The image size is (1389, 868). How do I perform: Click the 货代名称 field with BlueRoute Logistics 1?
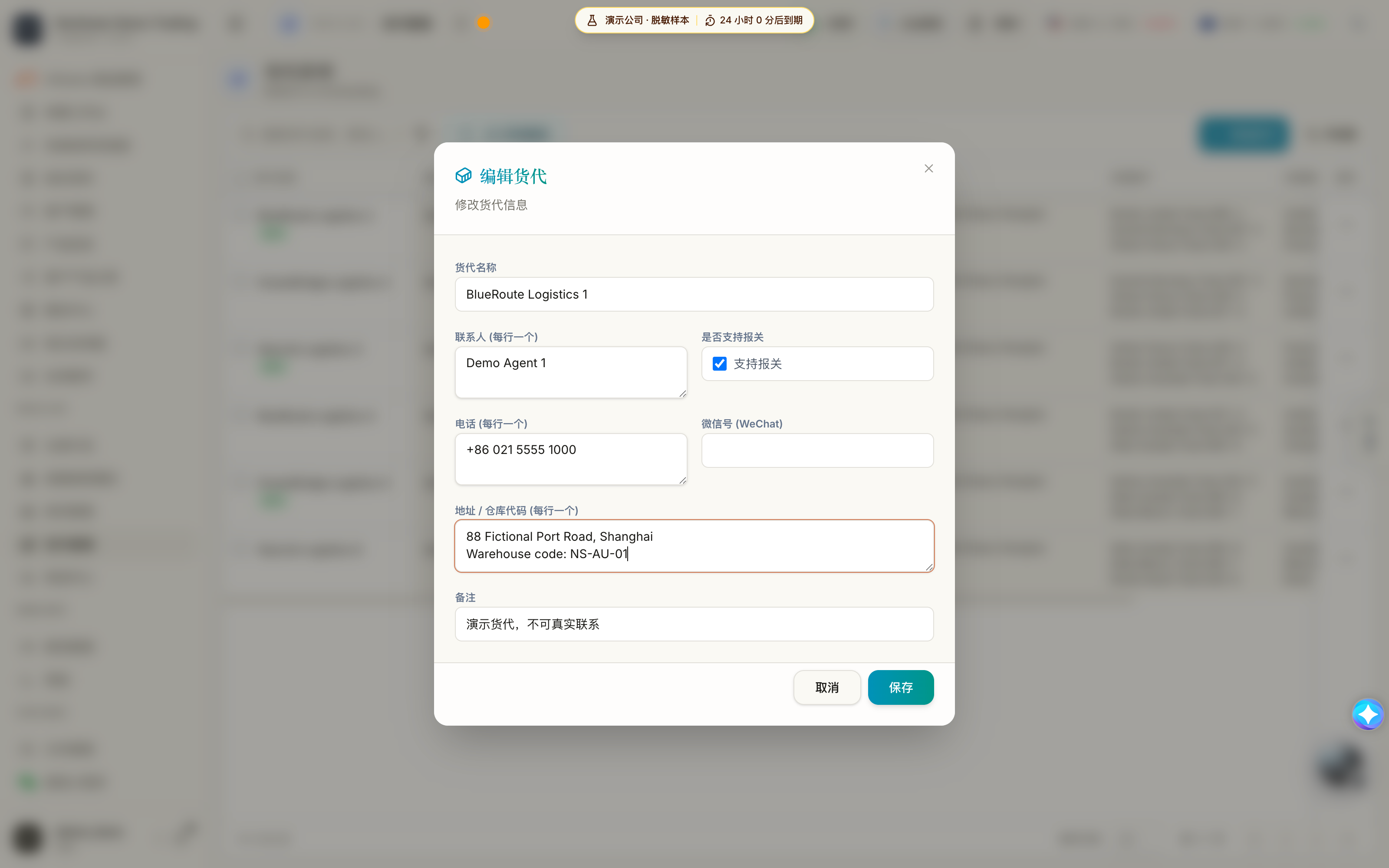[694, 295]
